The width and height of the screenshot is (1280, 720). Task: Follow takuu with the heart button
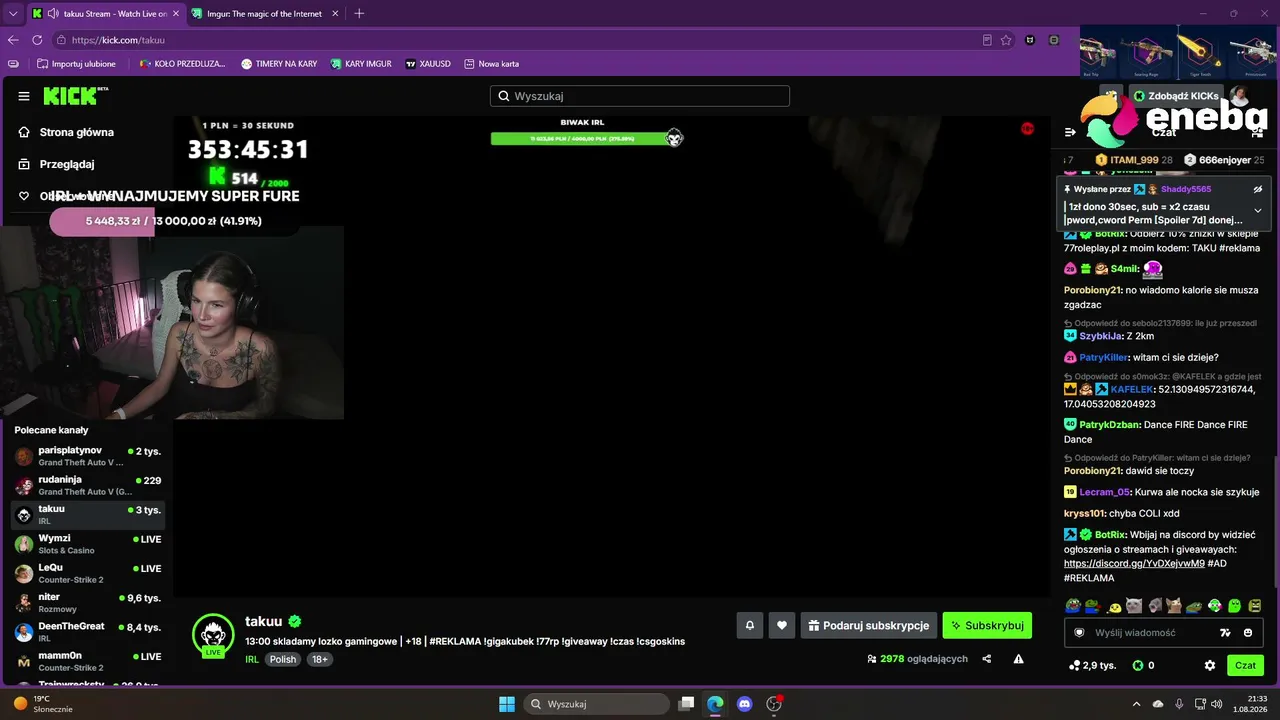click(x=782, y=626)
